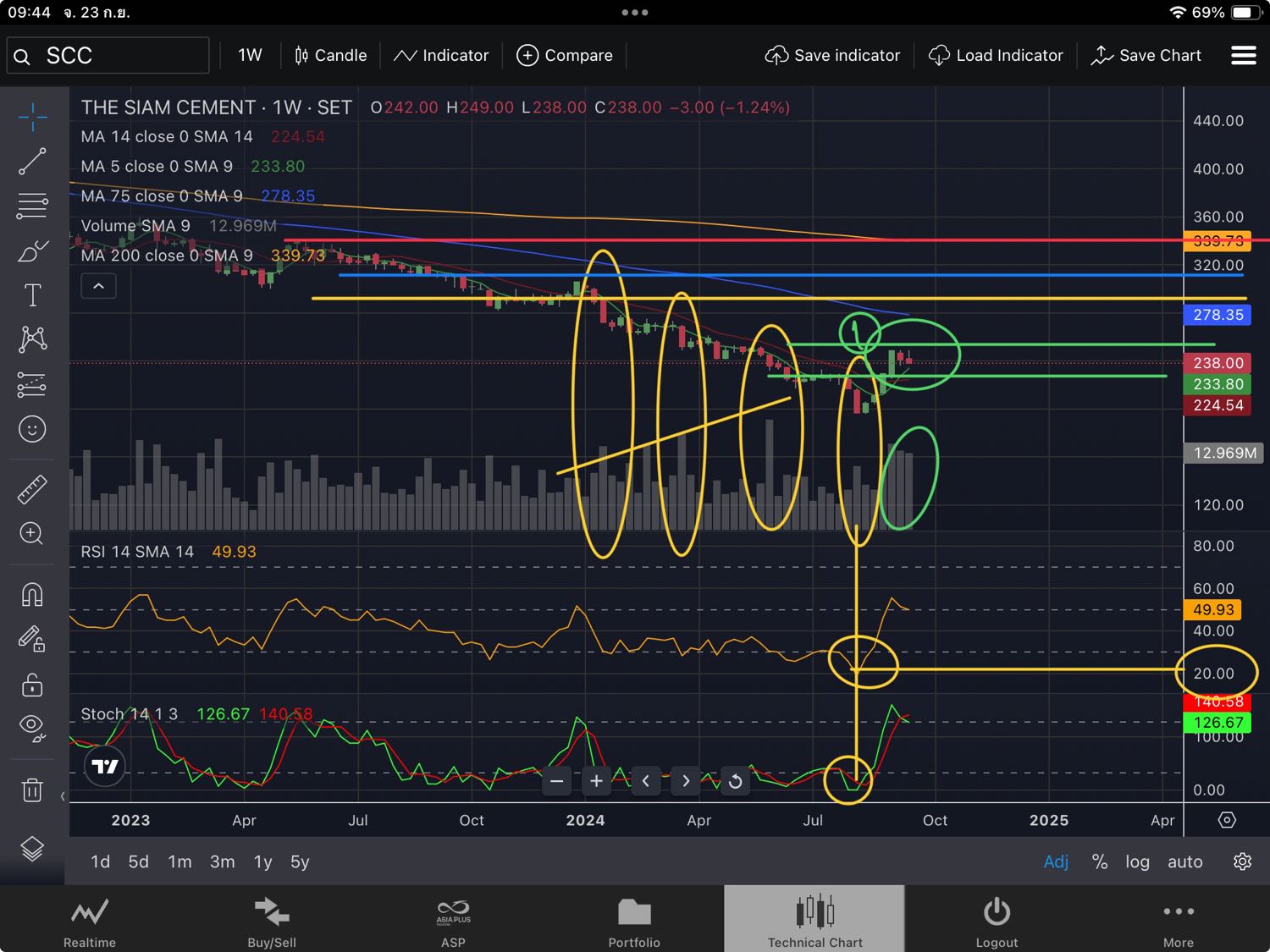Click Load Indicator
The image size is (1270, 952).
click(x=996, y=55)
